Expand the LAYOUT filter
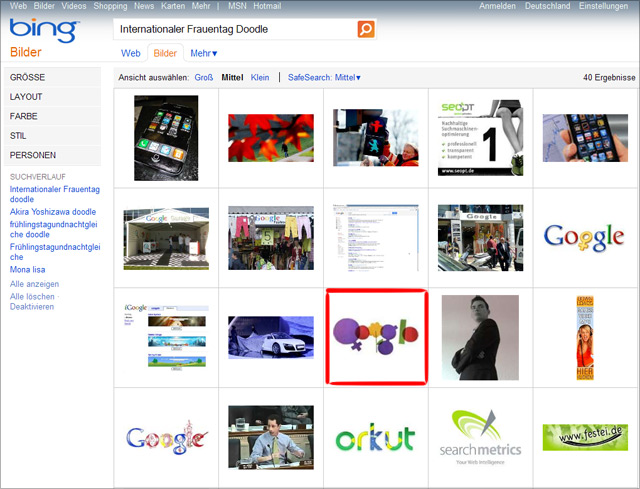Viewport: 640px width, 489px height. (52, 97)
